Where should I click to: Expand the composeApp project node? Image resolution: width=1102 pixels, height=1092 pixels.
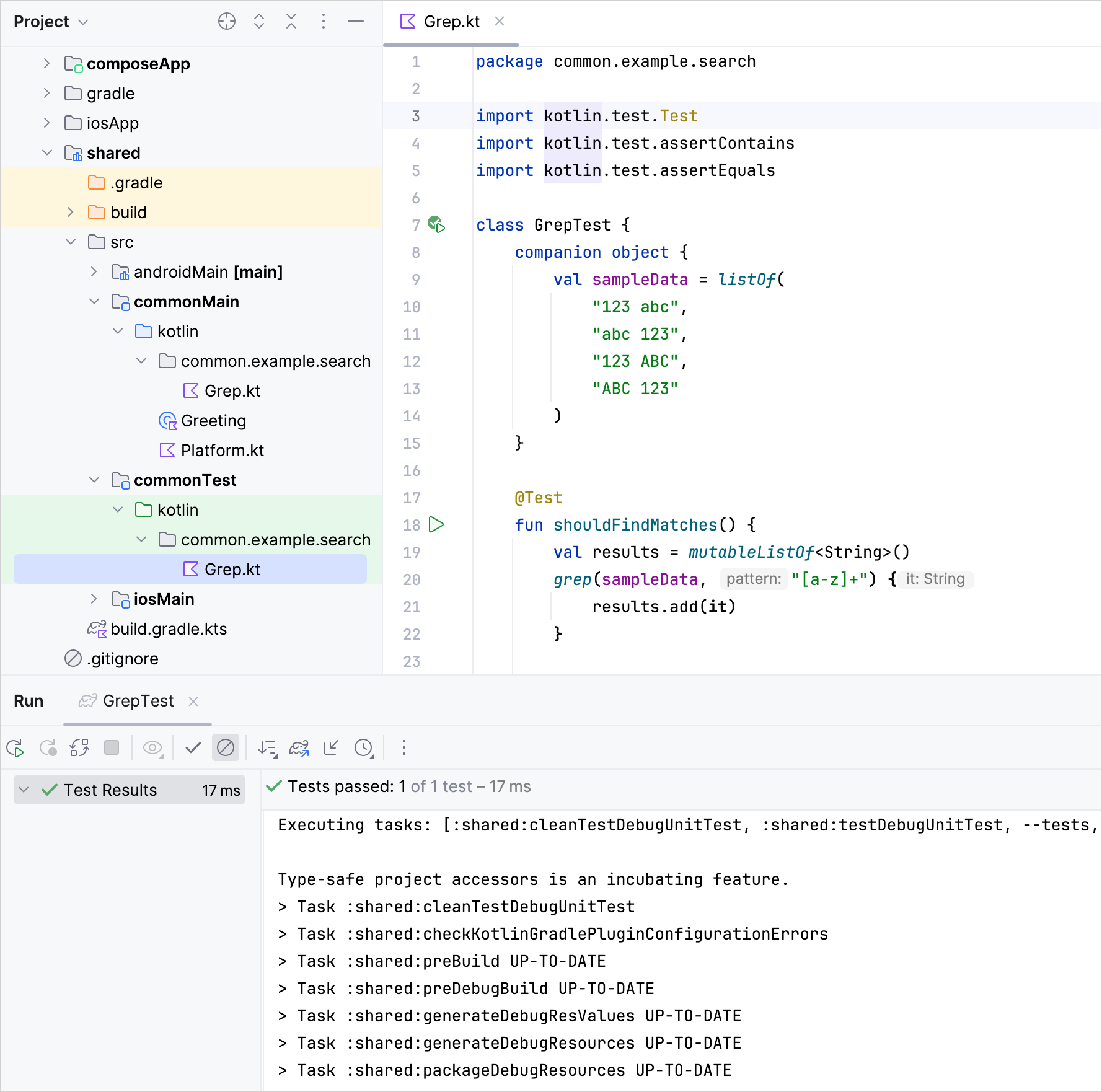[48, 63]
